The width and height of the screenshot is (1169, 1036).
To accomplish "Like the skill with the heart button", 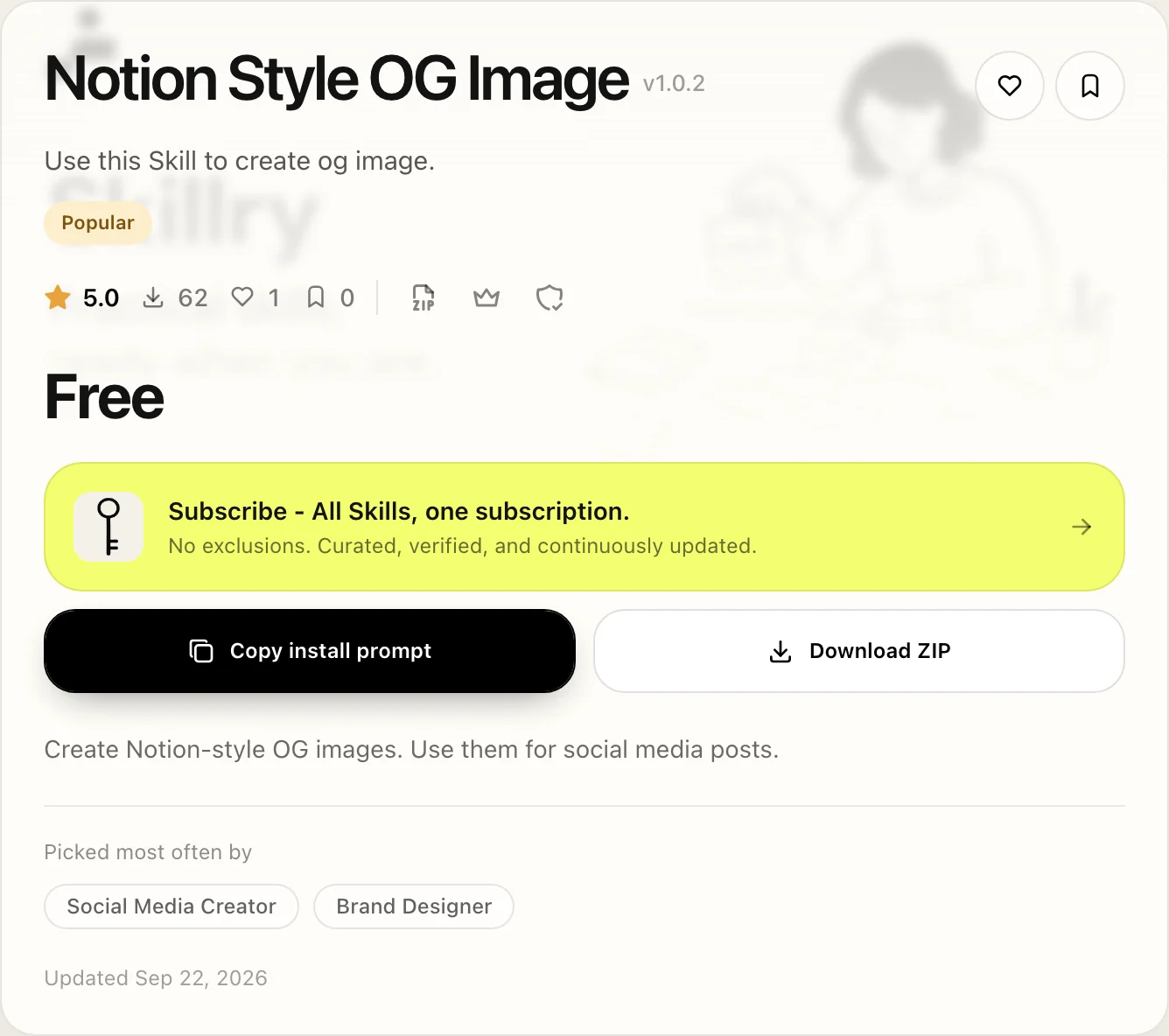I will tap(1010, 86).
